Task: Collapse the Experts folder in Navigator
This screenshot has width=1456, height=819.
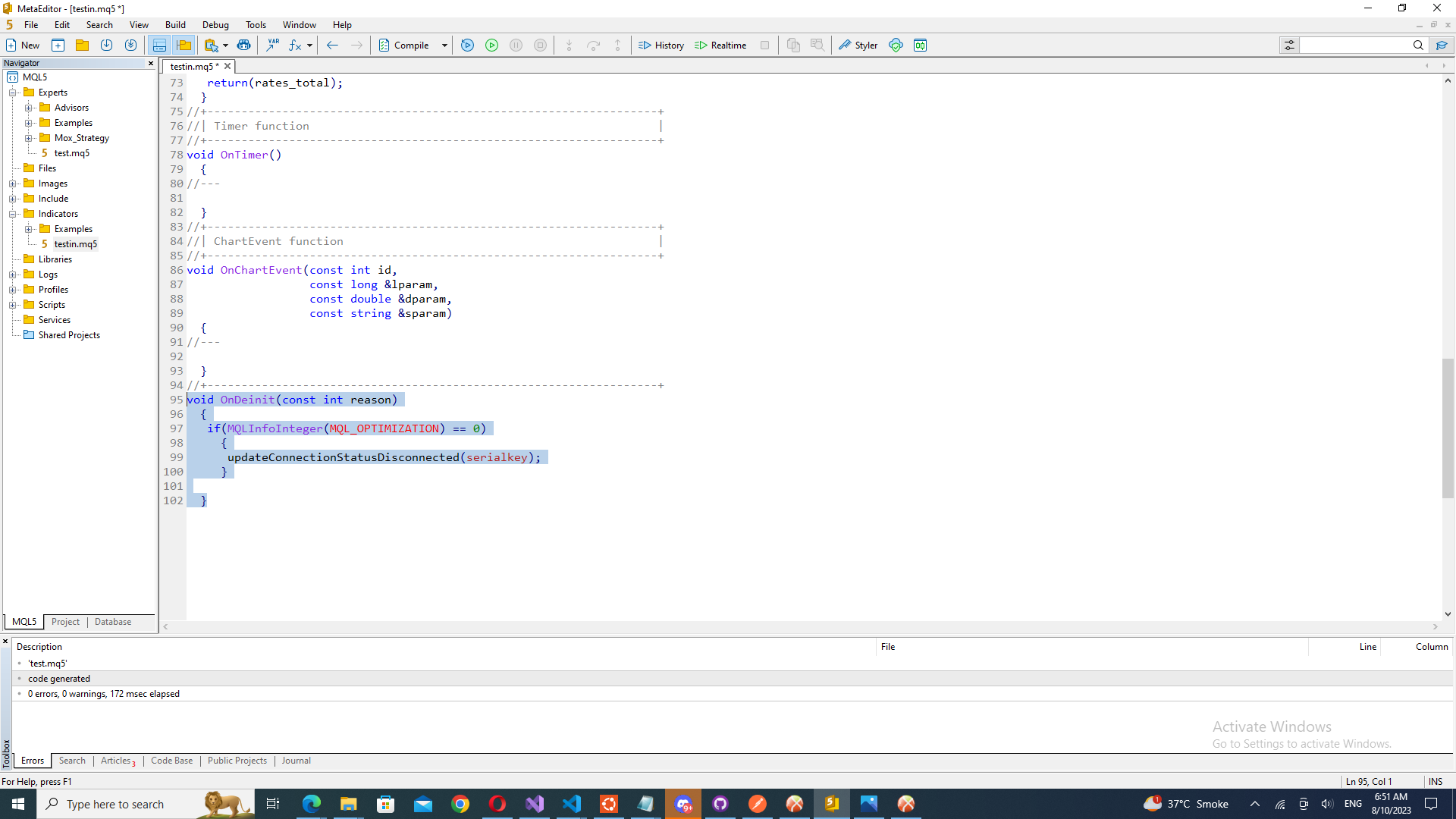Action: point(13,93)
